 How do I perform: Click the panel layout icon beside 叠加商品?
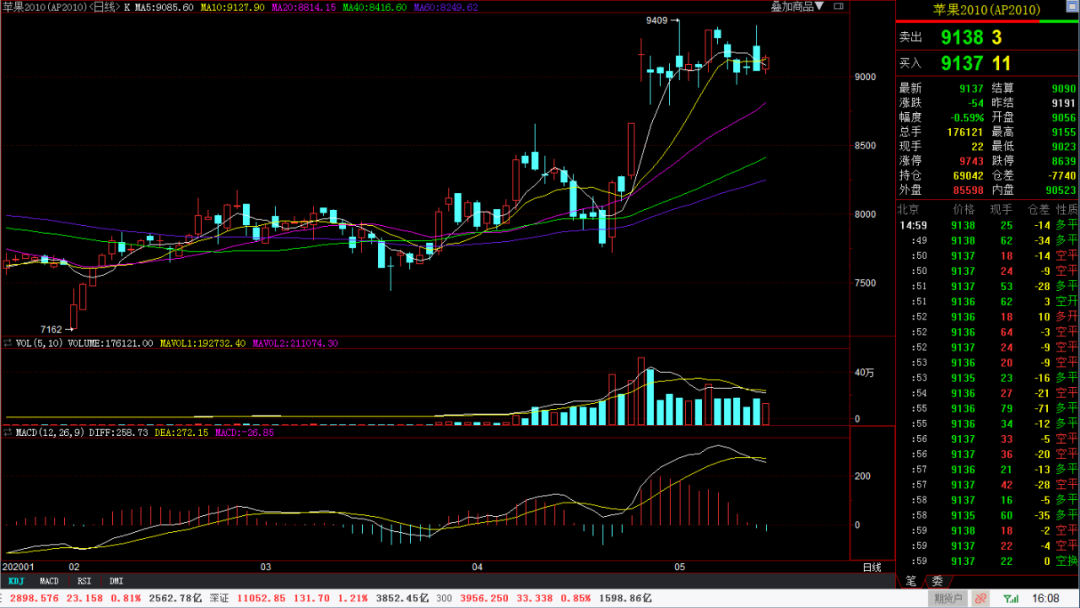[x=839, y=6]
